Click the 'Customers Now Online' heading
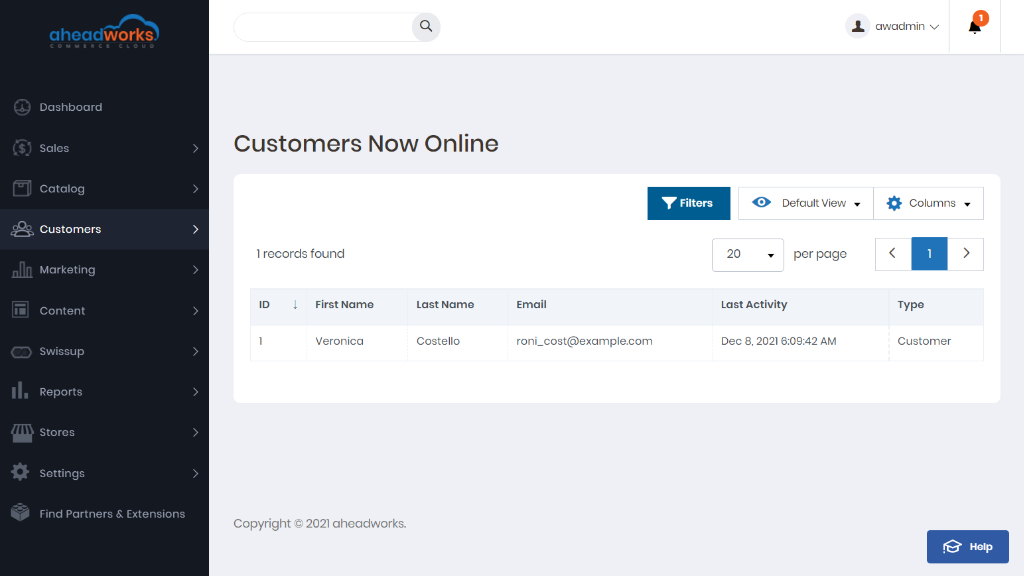Screen dimensions: 1024x576 tap(366, 144)
